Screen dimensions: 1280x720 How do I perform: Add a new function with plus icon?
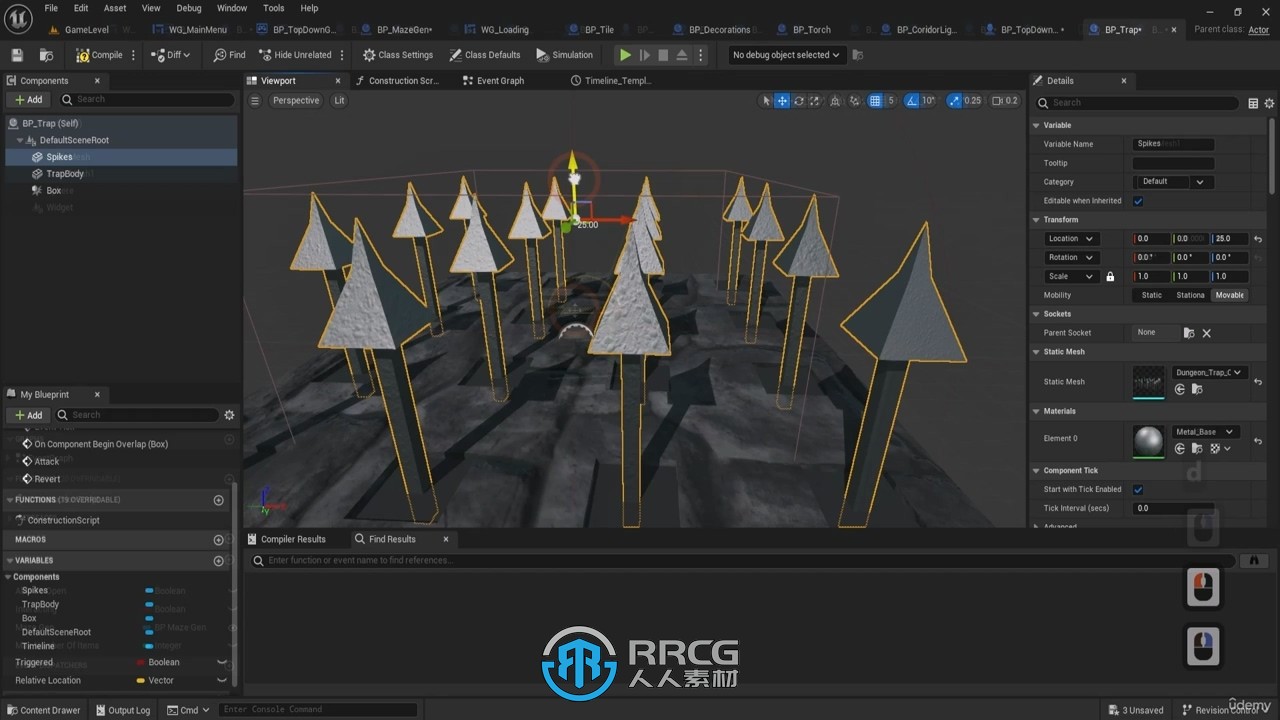coord(219,500)
